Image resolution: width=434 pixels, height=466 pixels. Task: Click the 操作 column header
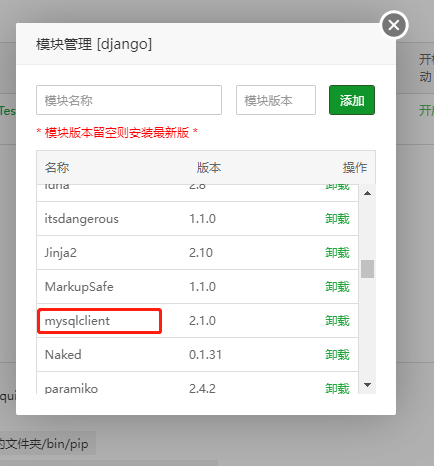[355, 168]
